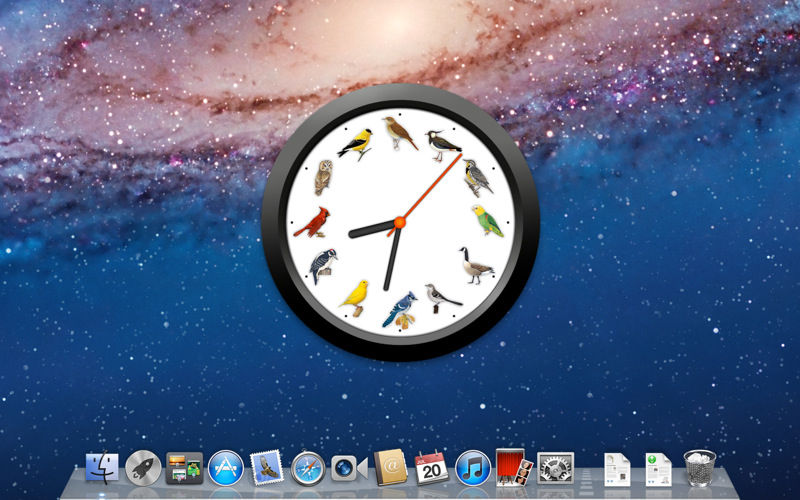The height and width of the screenshot is (500, 800).
Task: Open Mission Control from the Dock
Action: [x=184, y=468]
